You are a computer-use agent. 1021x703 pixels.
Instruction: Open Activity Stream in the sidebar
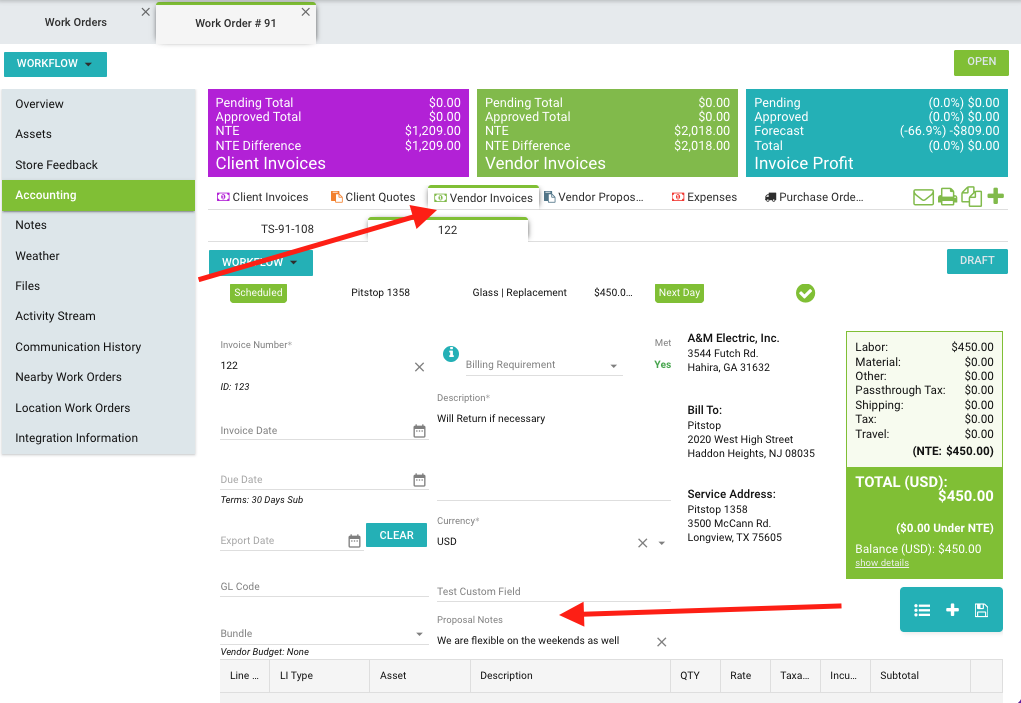click(98, 316)
